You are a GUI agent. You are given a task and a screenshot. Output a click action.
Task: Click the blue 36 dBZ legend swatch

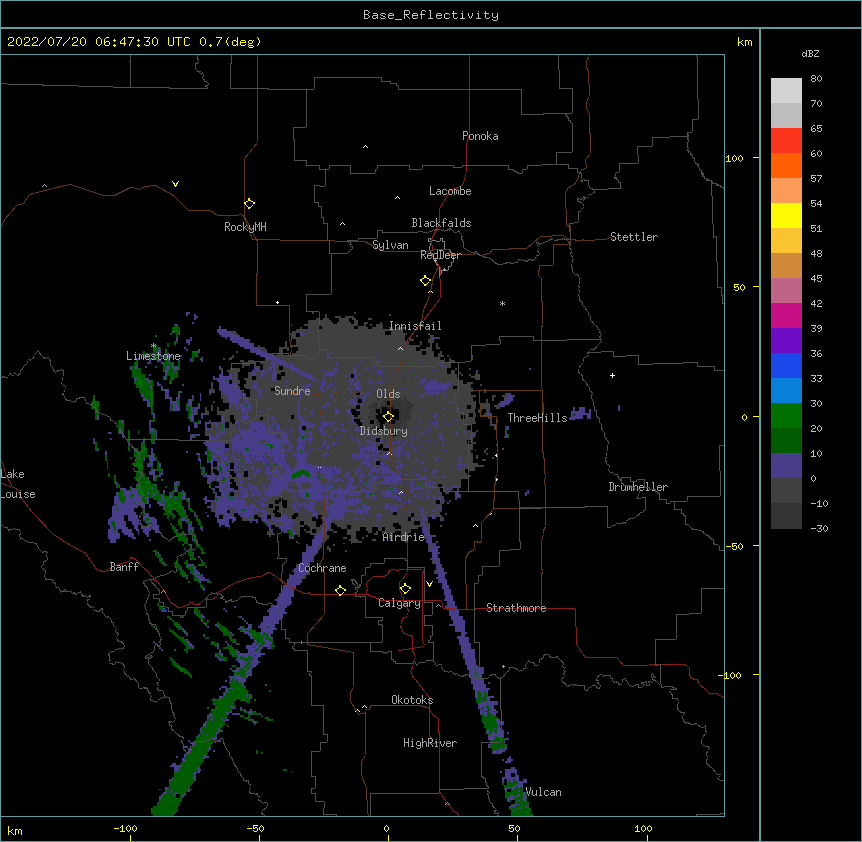coord(786,365)
